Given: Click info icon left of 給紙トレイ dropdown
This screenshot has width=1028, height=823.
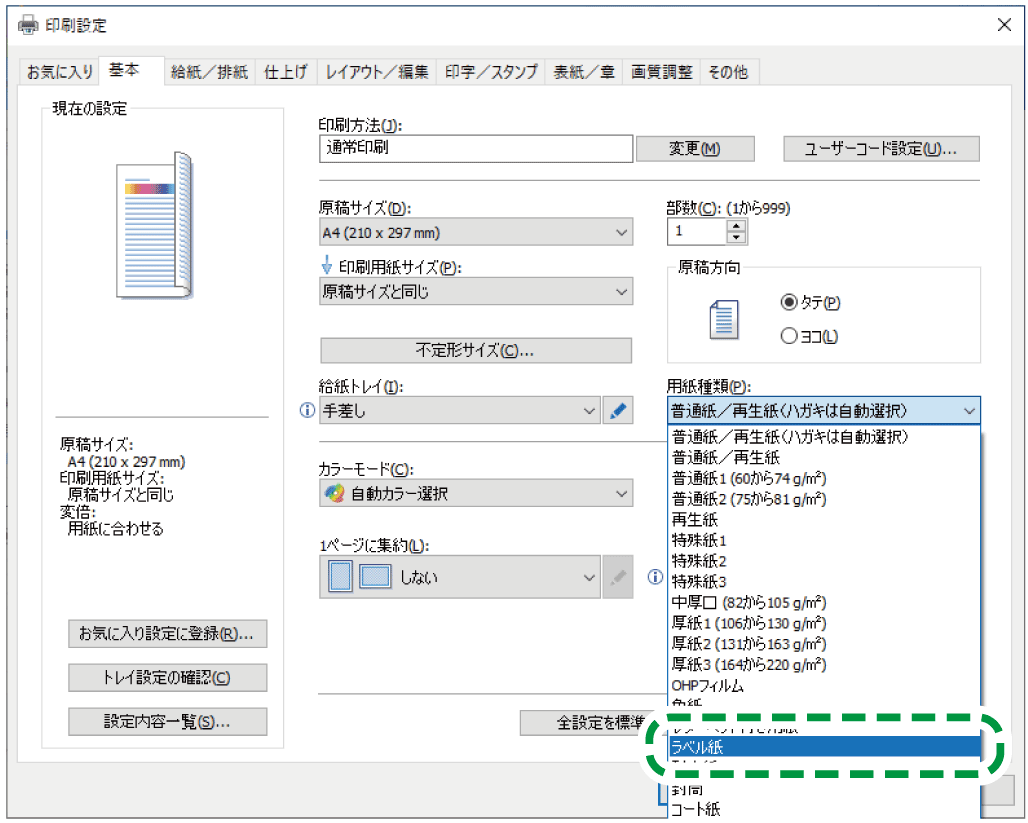Looking at the screenshot, I should (308, 411).
